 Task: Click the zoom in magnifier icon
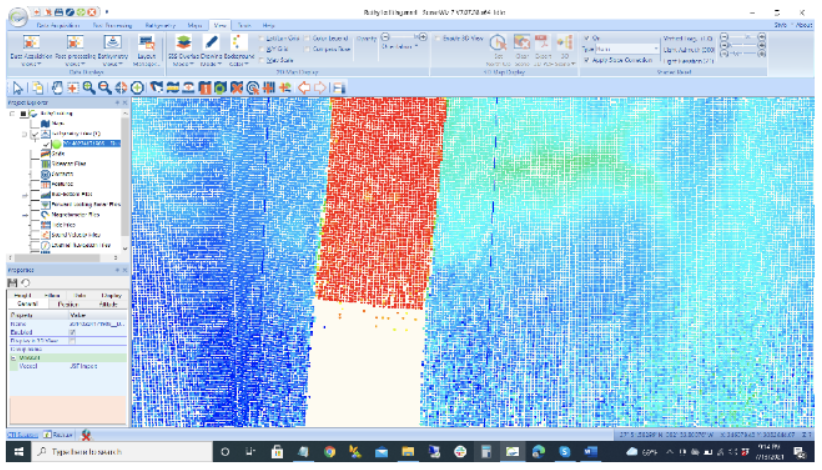pyautogui.click(x=89, y=88)
